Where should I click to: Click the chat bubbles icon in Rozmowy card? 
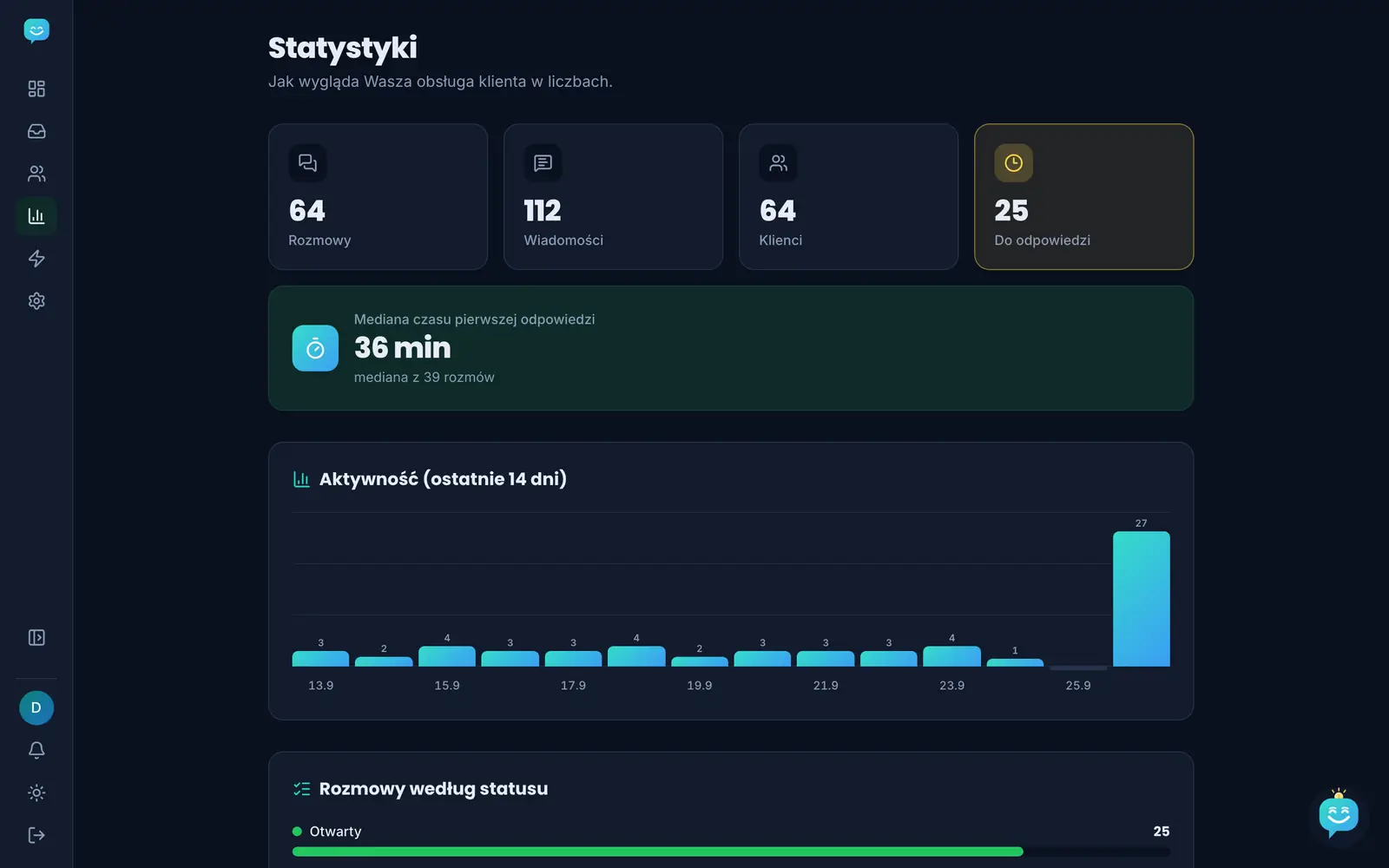click(x=307, y=163)
